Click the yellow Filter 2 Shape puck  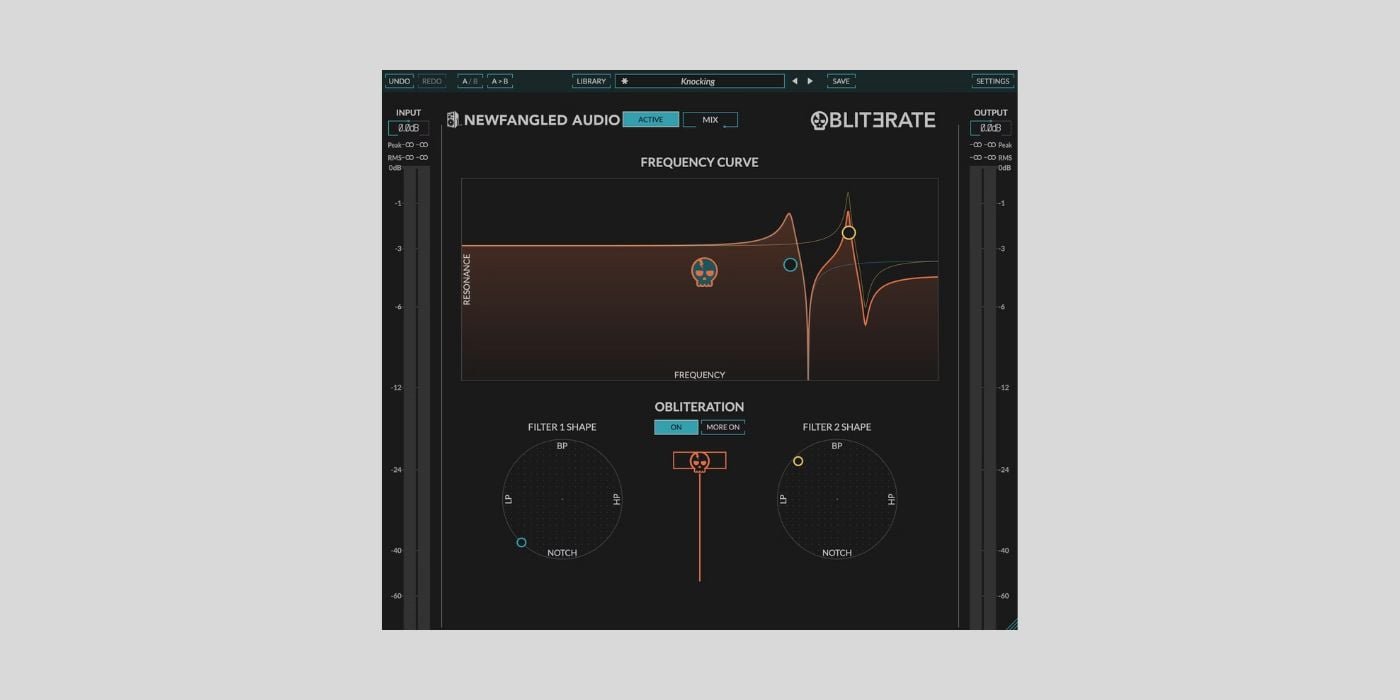click(798, 461)
